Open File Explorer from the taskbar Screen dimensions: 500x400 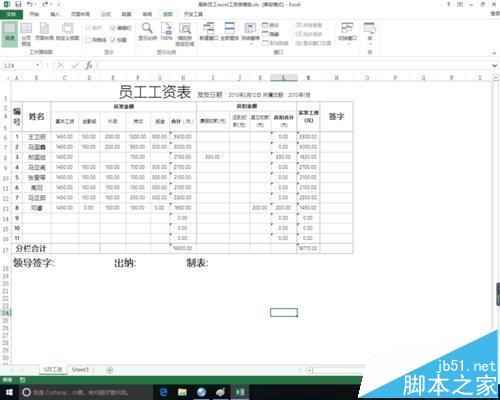coord(182,392)
